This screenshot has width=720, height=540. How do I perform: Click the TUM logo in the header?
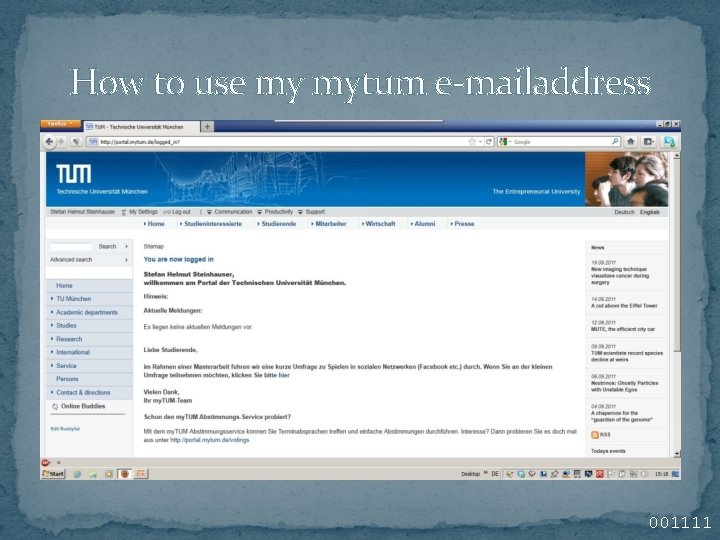(x=73, y=174)
